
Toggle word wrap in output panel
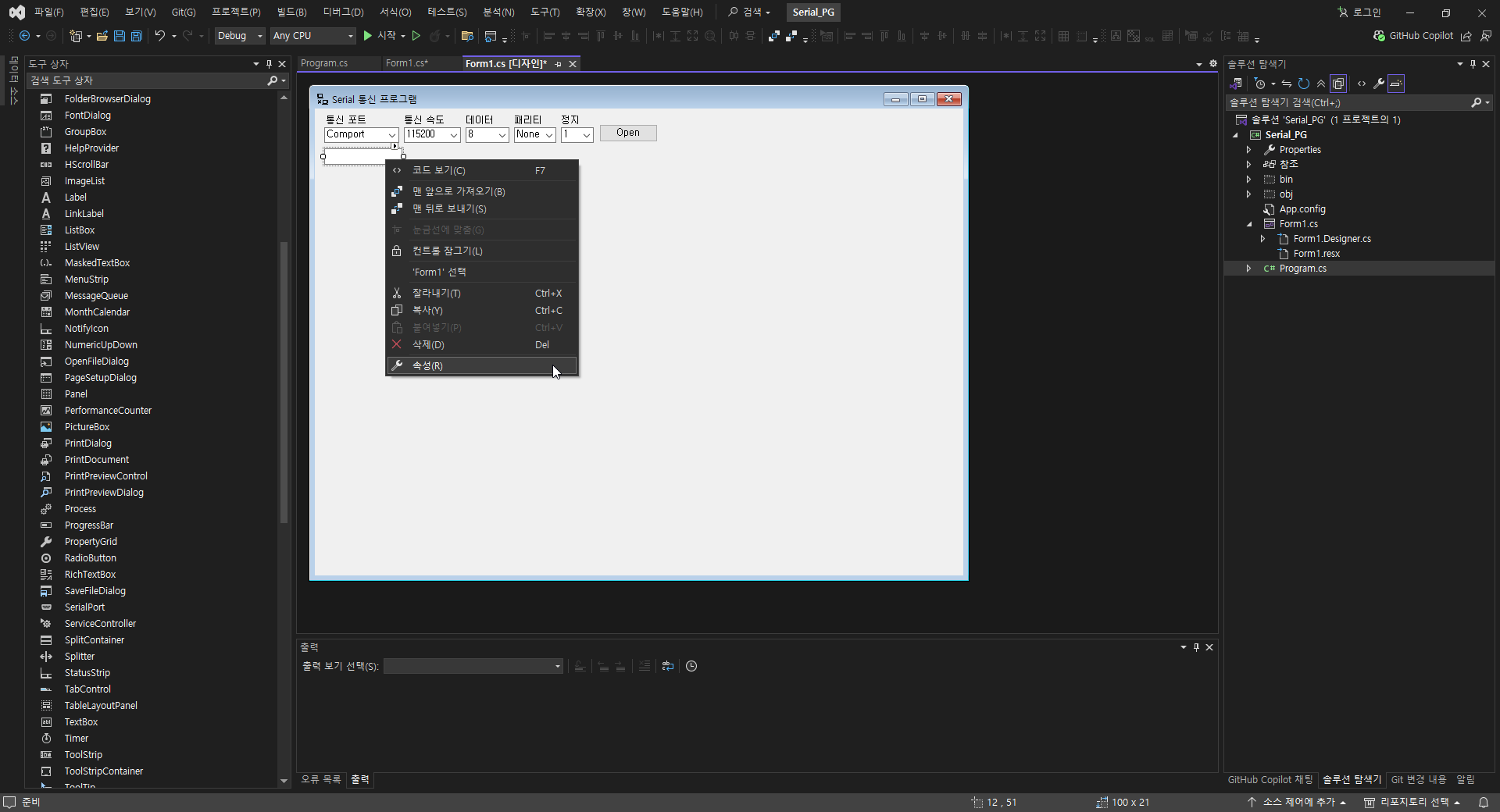pos(668,666)
